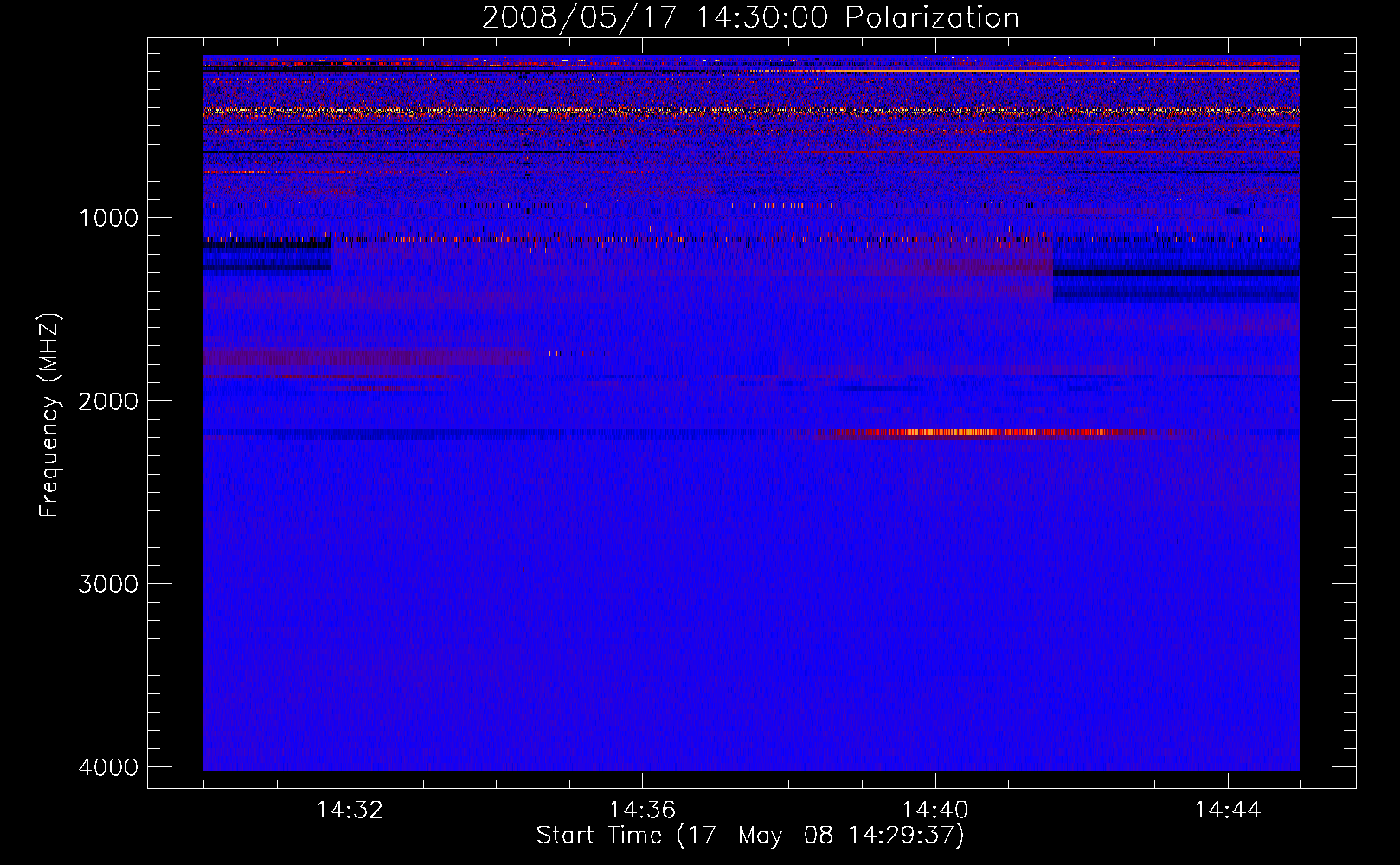Click the plot title '2008/05/17 14:30:00 Polarization'

coord(750,17)
